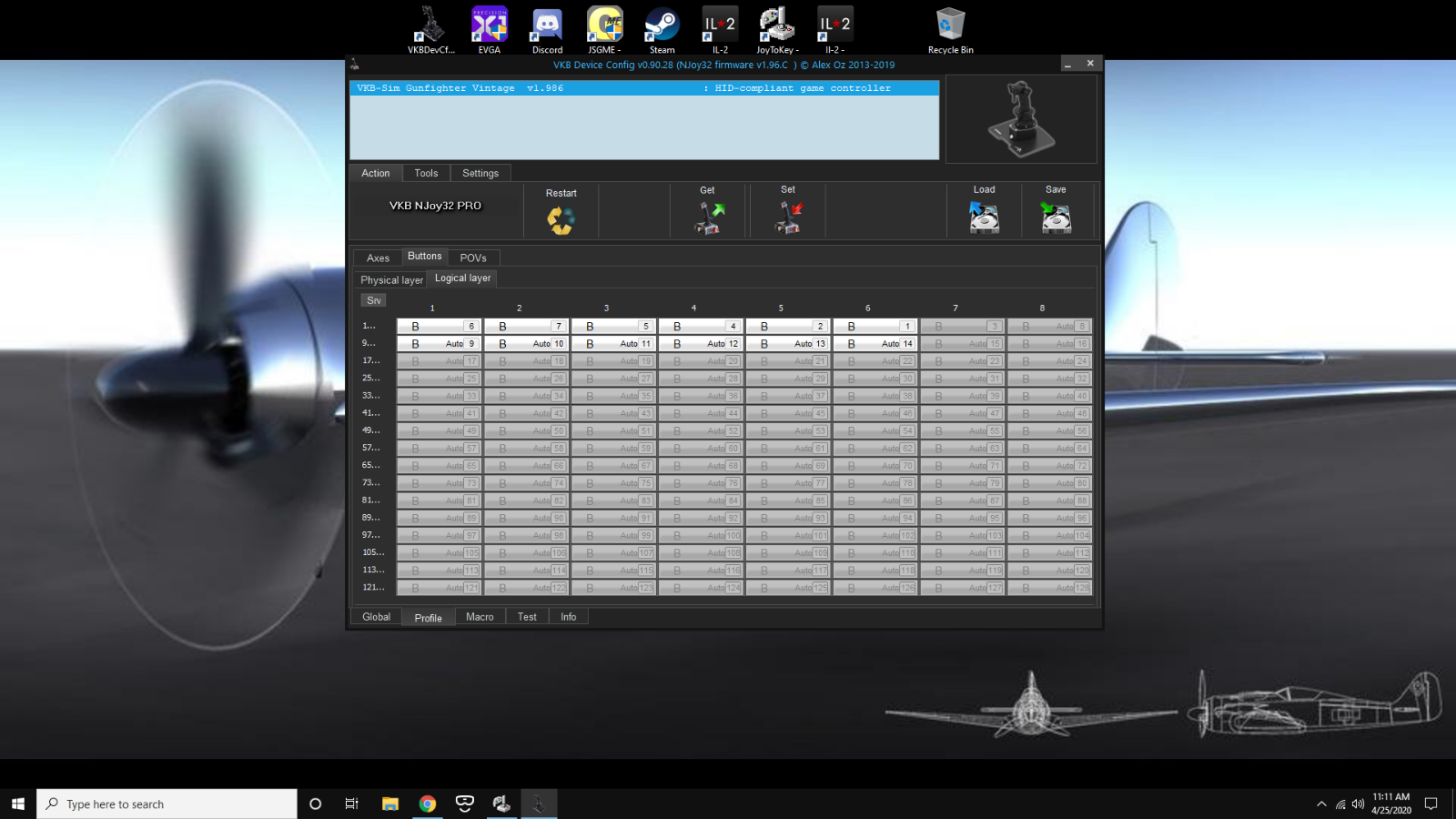1456x819 pixels.
Task: Click the Restart device icon
Action: point(561,219)
